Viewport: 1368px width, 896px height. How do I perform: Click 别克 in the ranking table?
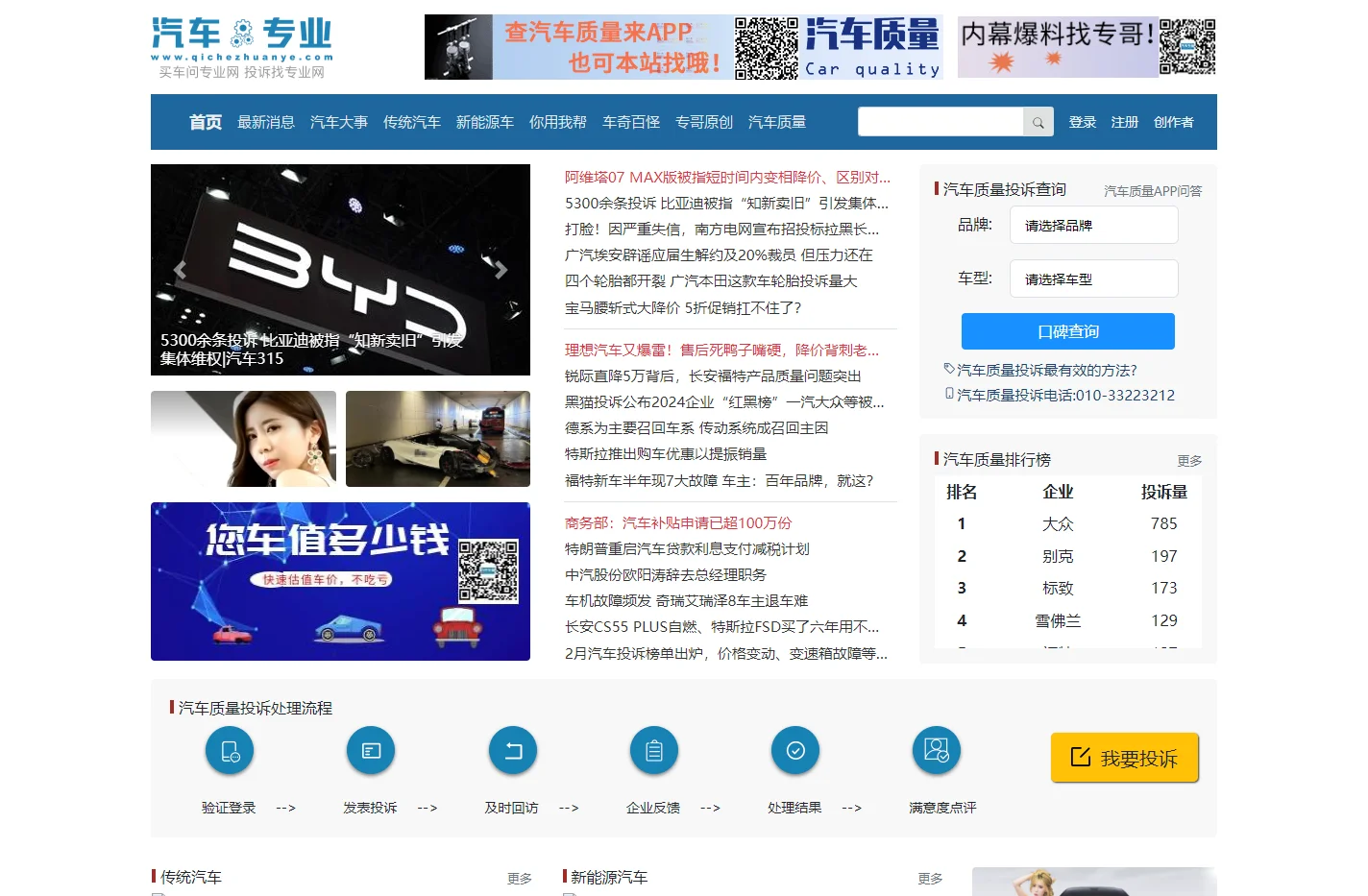pos(1058,556)
